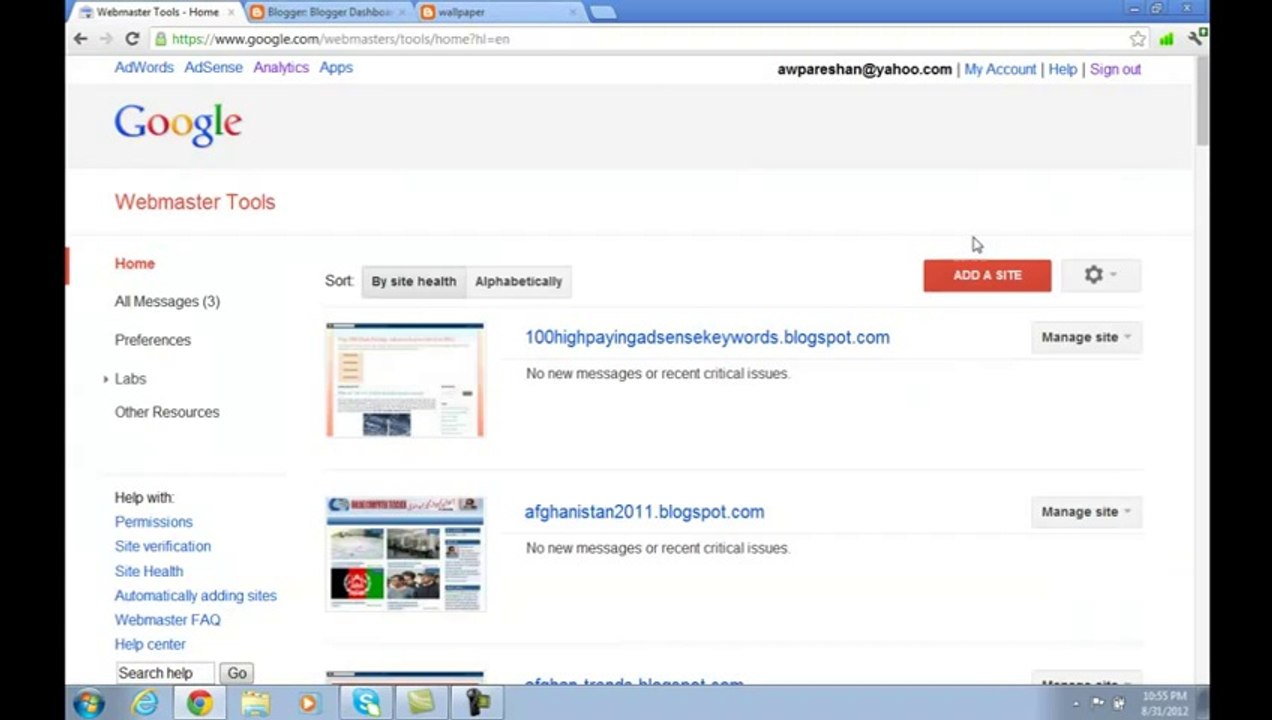Open Manage site dropdown for afghanistan2011
Viewport: 1272px width, 720px height.
tap(1086, 512)
